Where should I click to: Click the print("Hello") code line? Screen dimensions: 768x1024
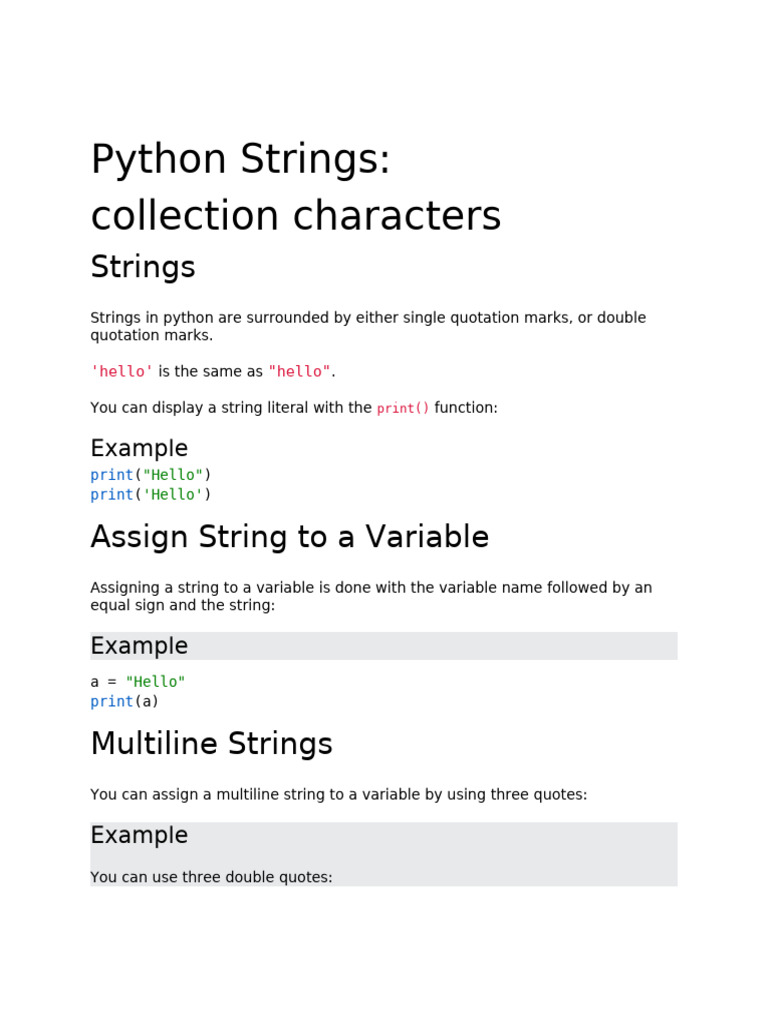coord(151,475)
